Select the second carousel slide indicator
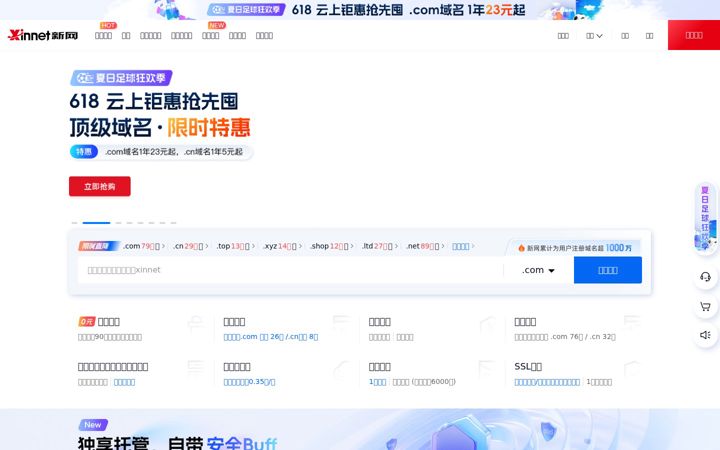720x450 pixels. (x=96, y=223)
